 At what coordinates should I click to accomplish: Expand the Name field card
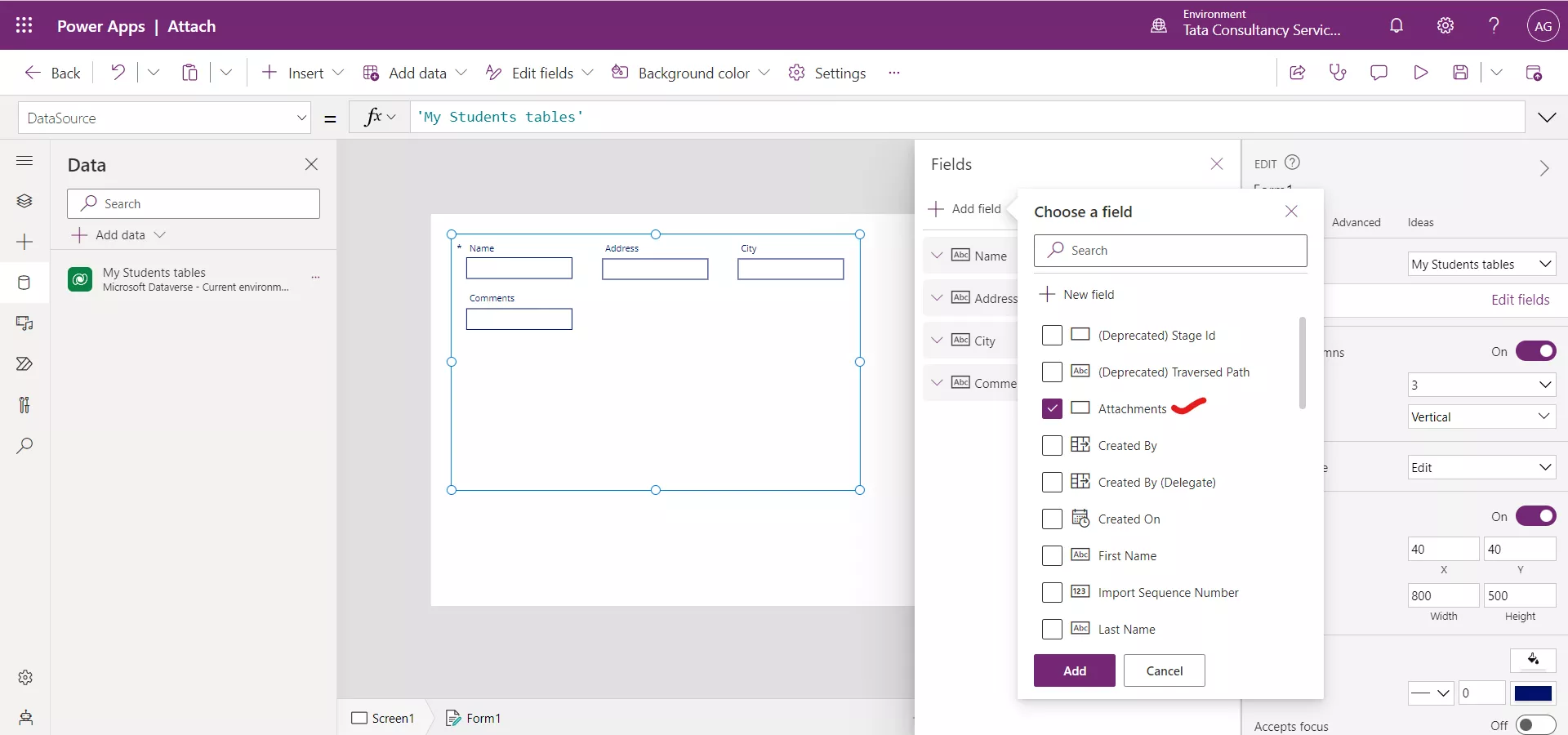click(937, 256)
